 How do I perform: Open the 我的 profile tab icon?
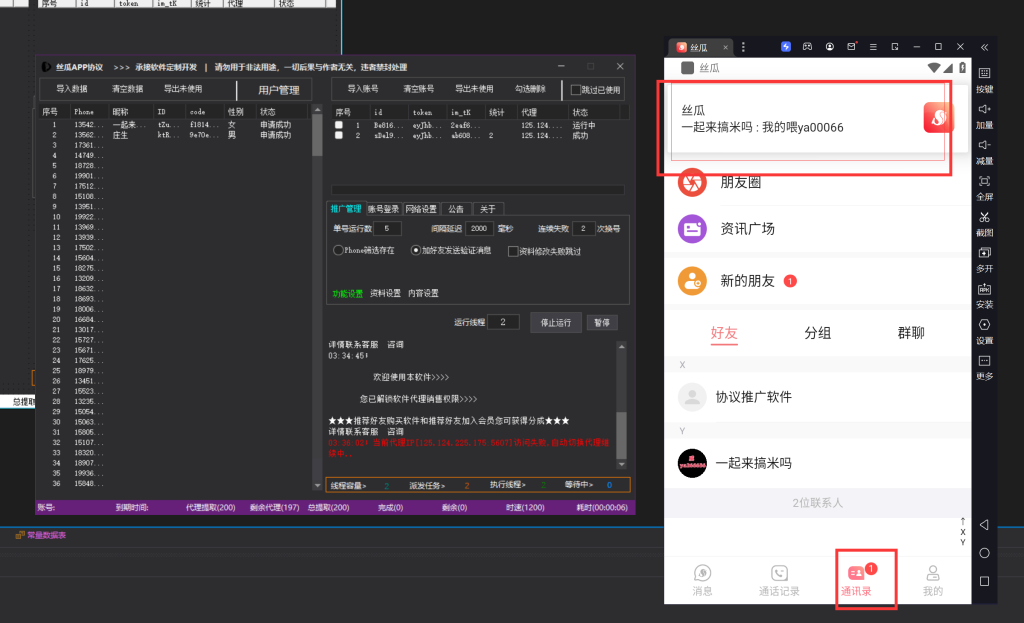pos(932,578)
